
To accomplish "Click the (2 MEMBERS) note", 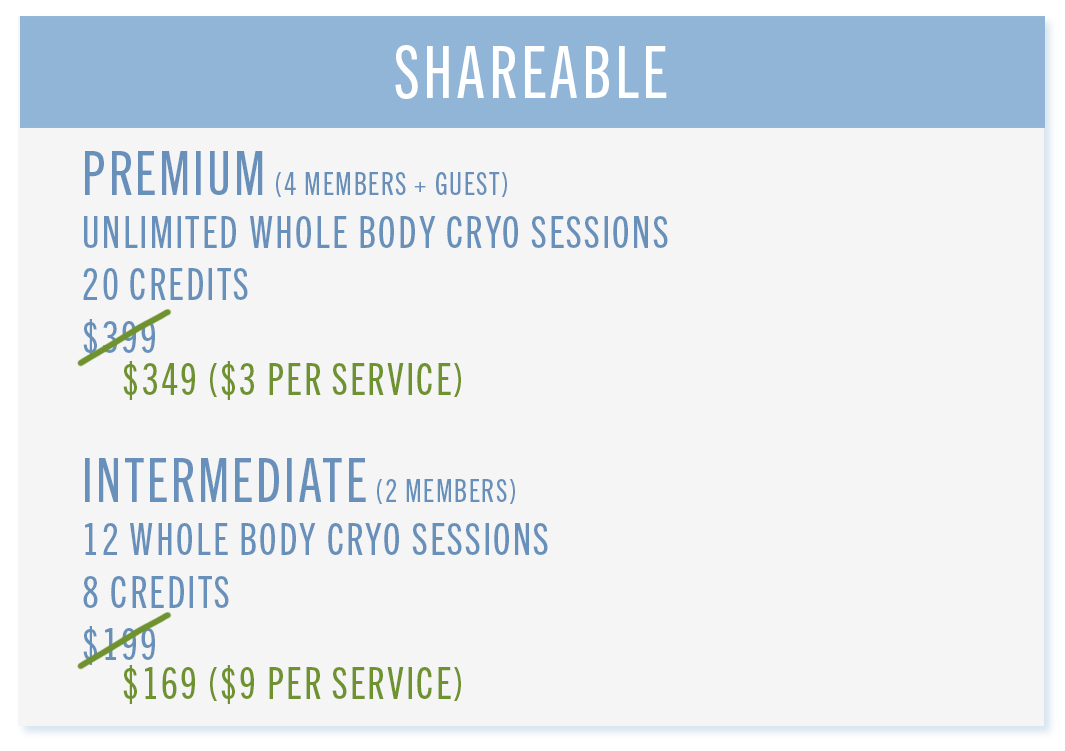I will 446,491.
